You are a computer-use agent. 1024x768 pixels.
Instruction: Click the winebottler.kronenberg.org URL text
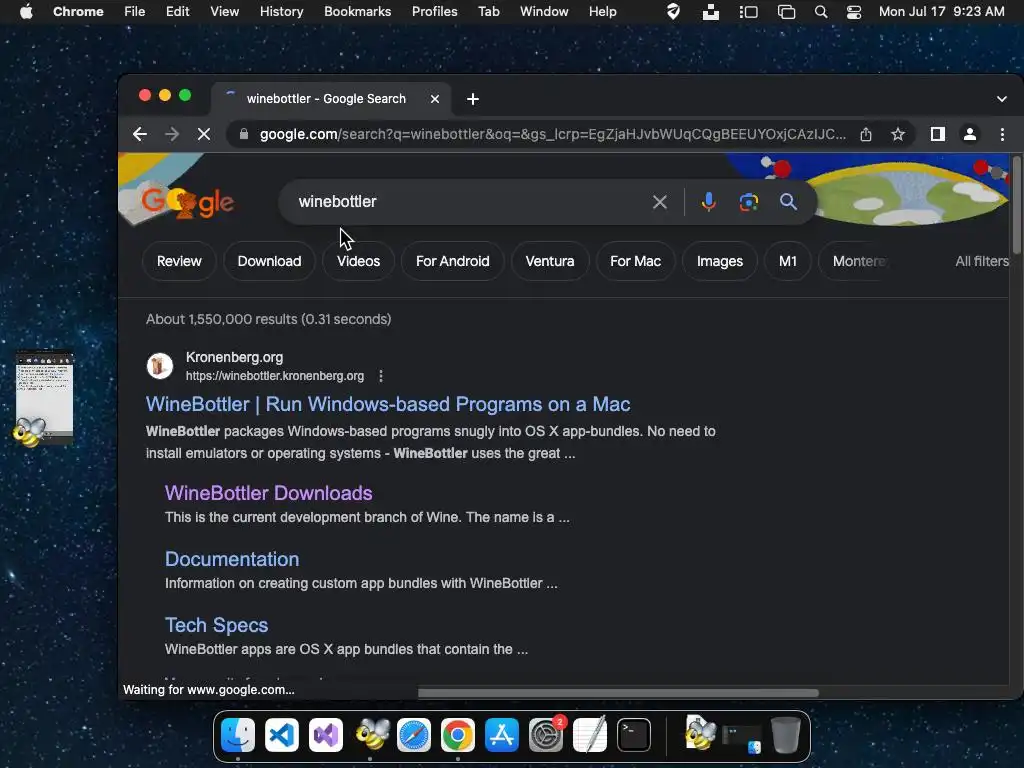click(275, 376)
